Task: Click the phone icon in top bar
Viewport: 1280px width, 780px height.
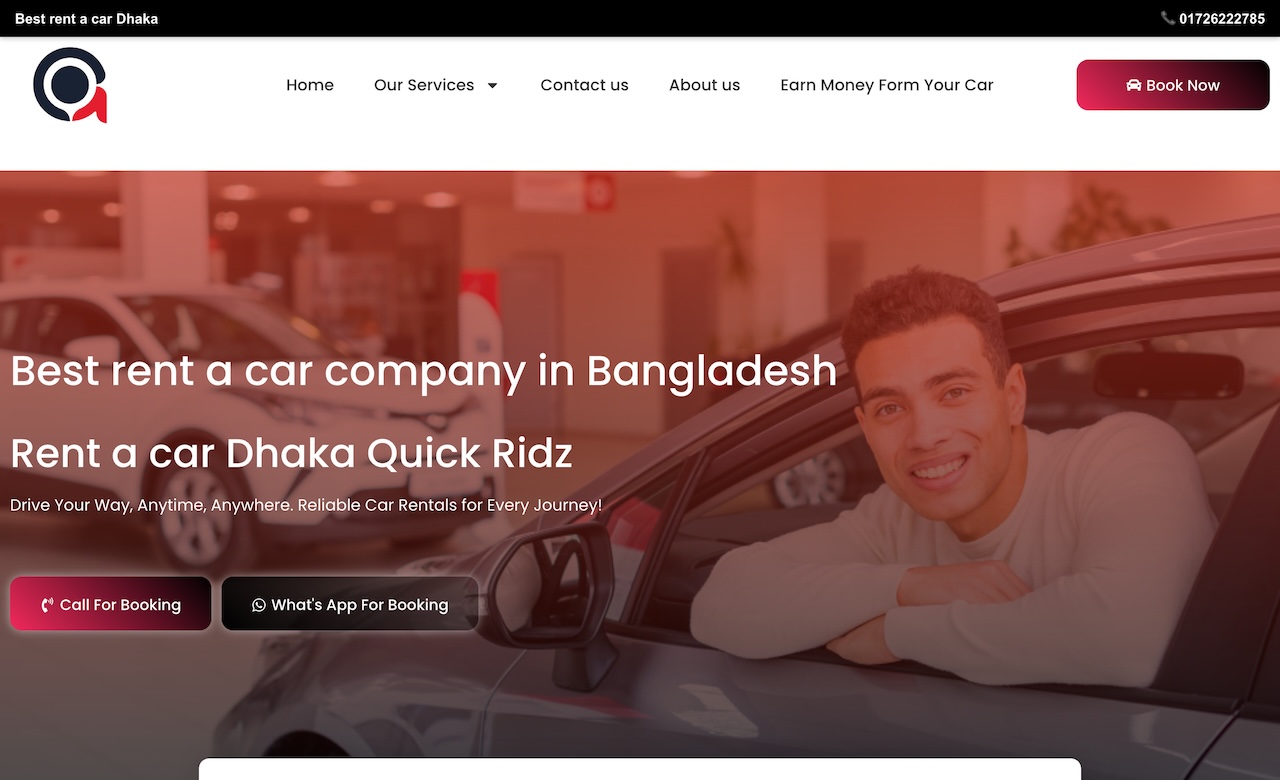Action: coord(1167,18)
